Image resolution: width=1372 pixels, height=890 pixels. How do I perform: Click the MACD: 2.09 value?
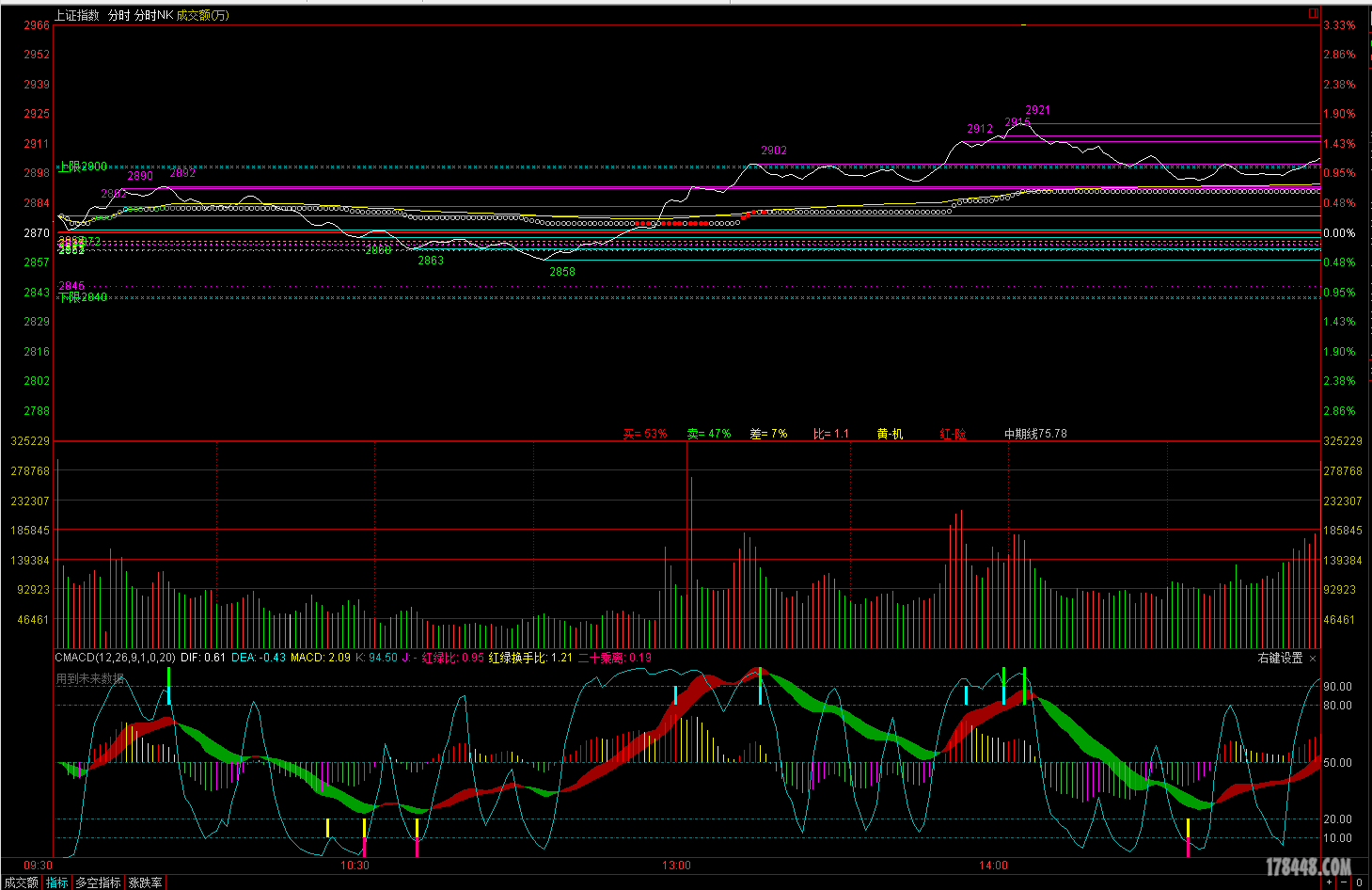[x=320, y=658]
